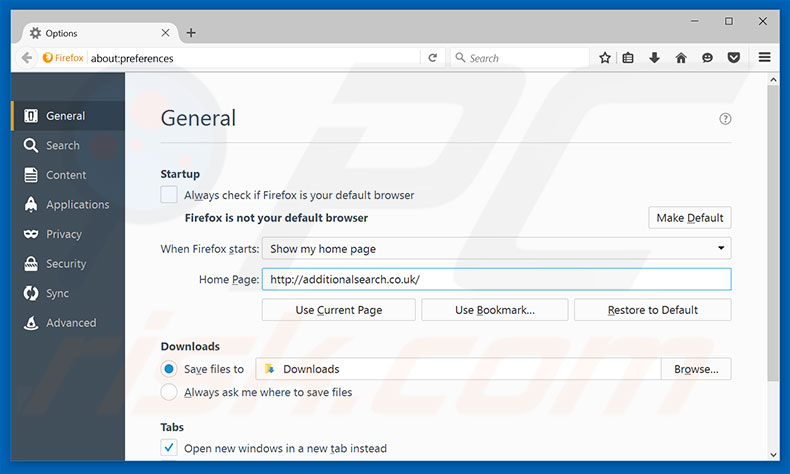Open the downloads arrow icon
This screenshot has width=790, height=474.
(654, 58)
